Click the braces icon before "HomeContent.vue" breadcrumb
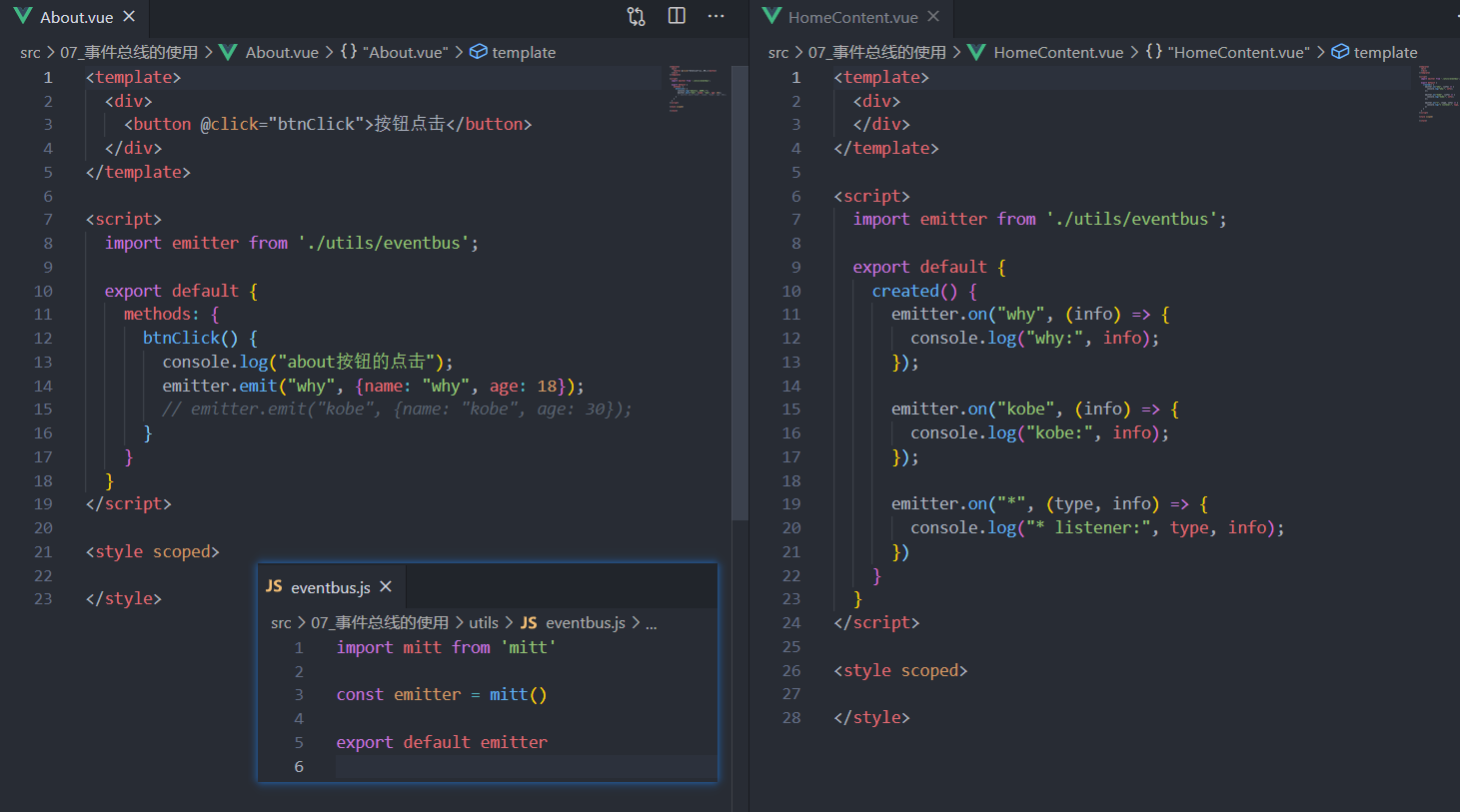Image resolution: width=1460 pixels, height=812 pixels. 1152,52
